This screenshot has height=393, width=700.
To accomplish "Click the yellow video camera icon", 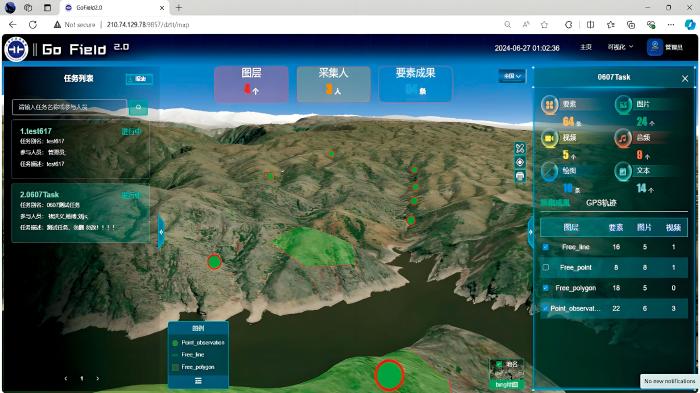I will tap(549, 138).
